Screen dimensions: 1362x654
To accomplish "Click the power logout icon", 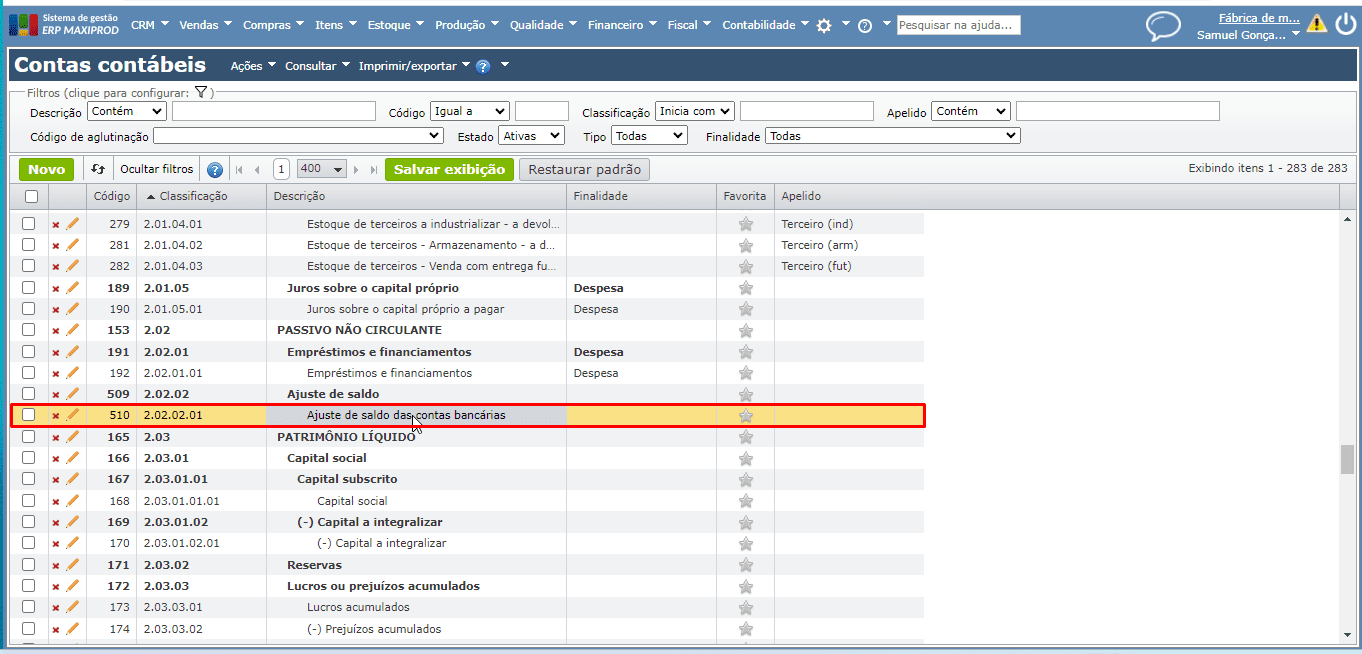I will tap(1345, 24).
